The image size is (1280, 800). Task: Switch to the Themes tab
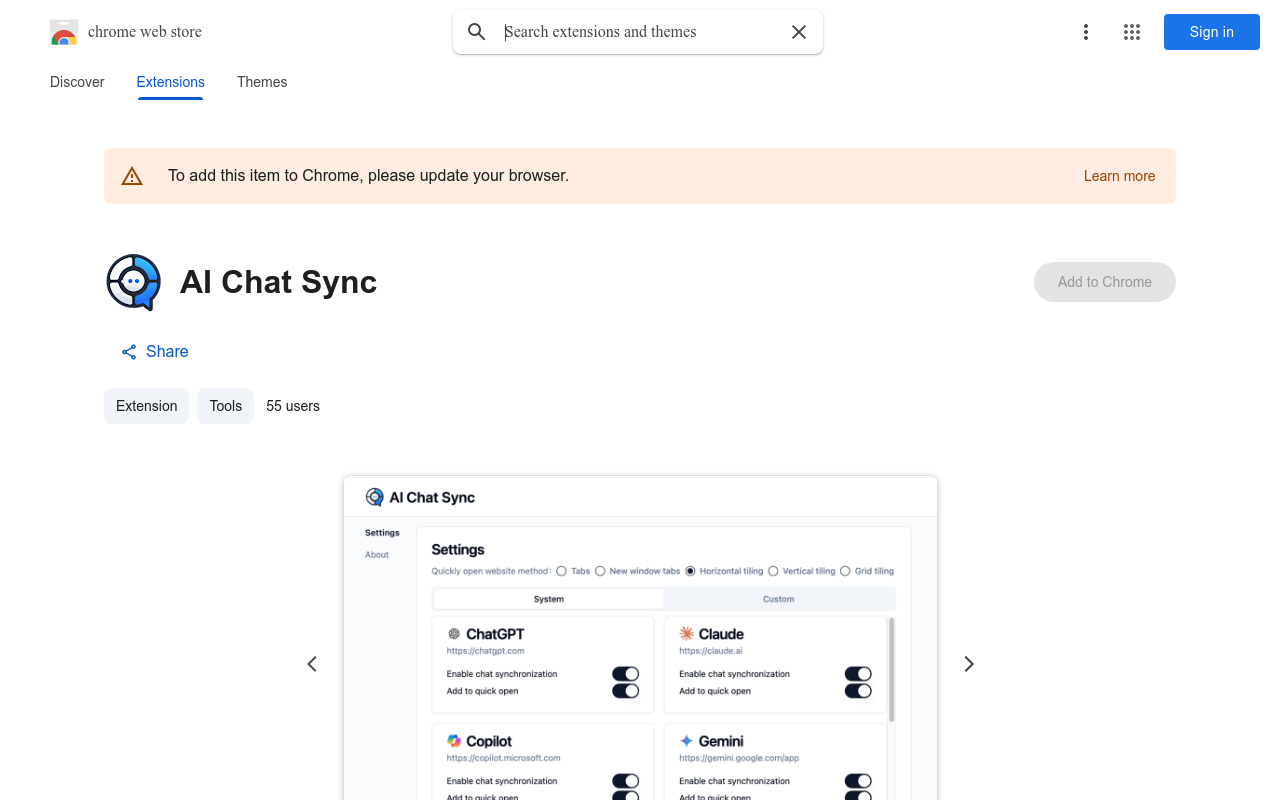pos(262,82)
